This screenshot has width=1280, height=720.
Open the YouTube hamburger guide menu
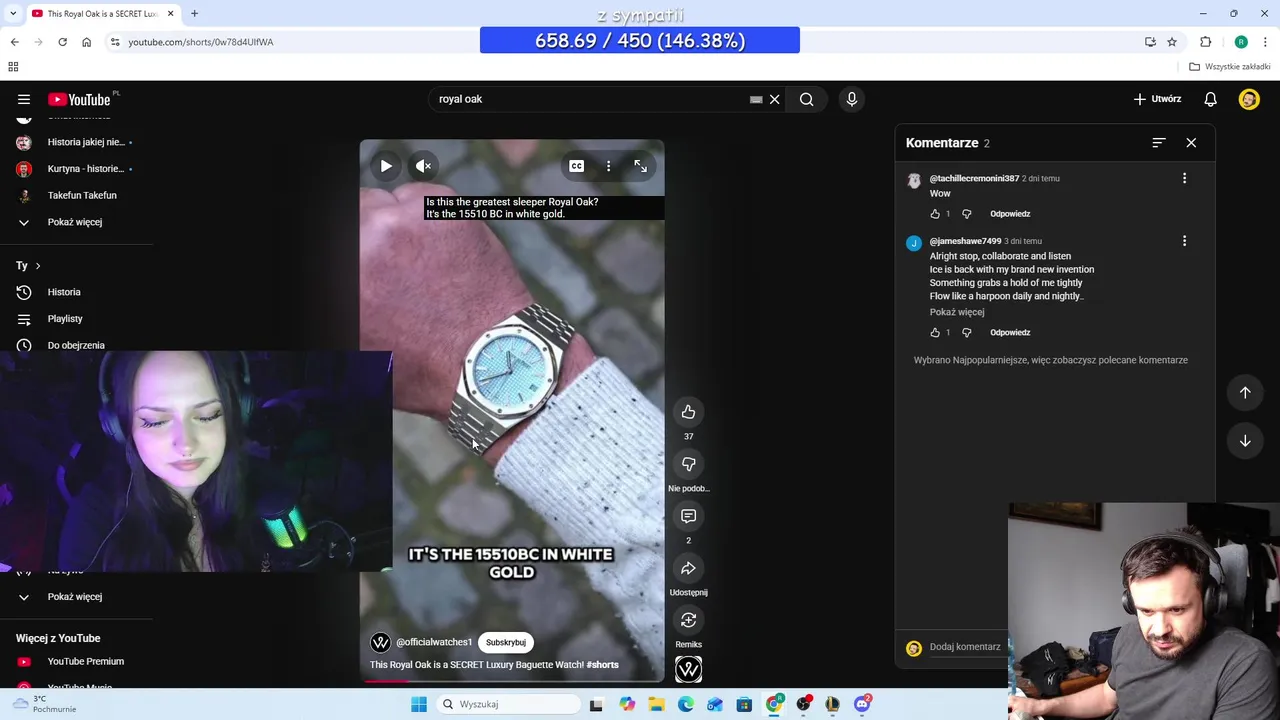[23, 99]
